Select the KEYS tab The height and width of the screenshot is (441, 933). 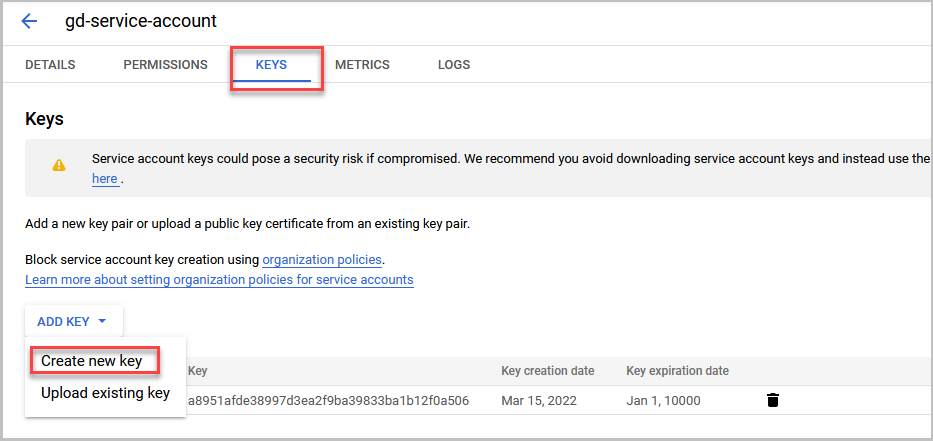click(x=271, y=65)
